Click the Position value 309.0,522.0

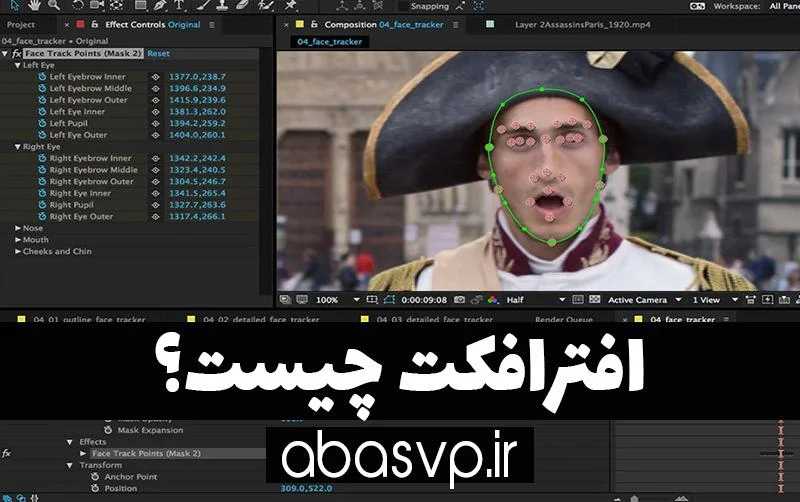click(x=306, y=488)
